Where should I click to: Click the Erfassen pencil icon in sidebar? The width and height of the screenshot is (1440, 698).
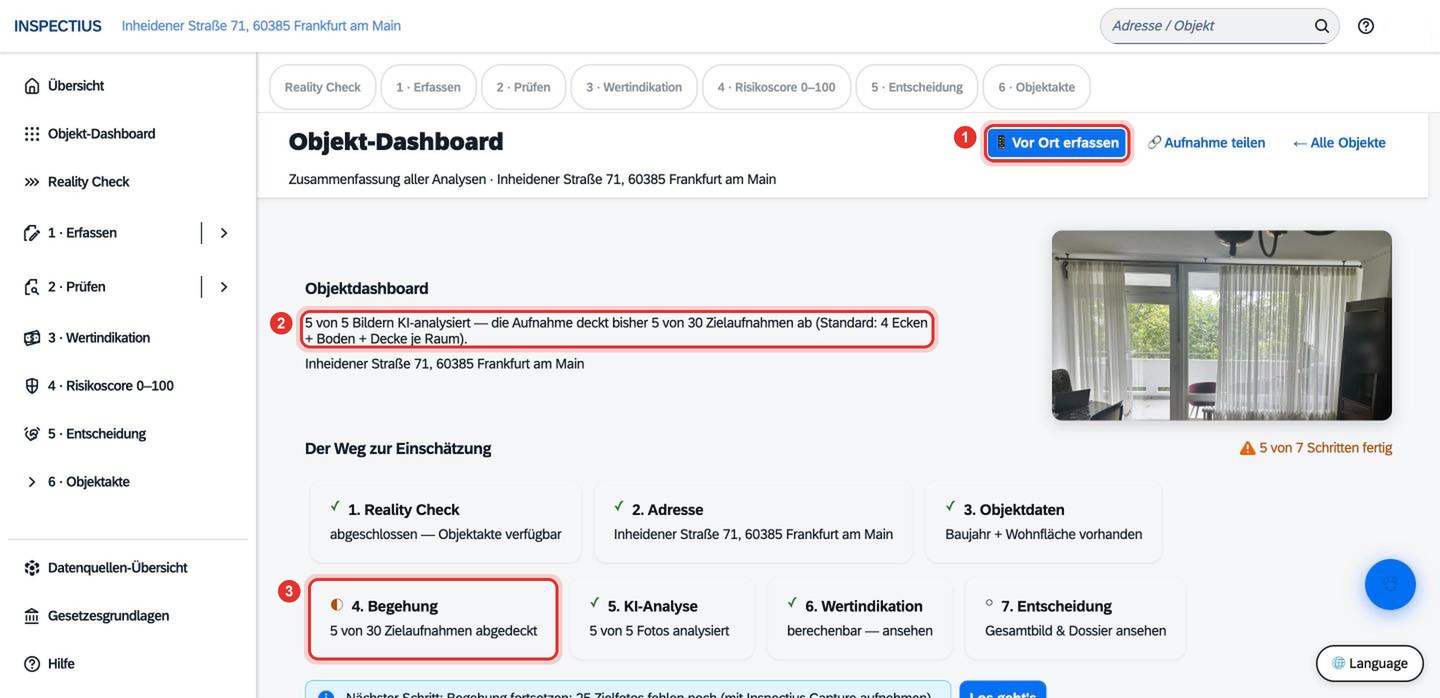pos(32,233)
